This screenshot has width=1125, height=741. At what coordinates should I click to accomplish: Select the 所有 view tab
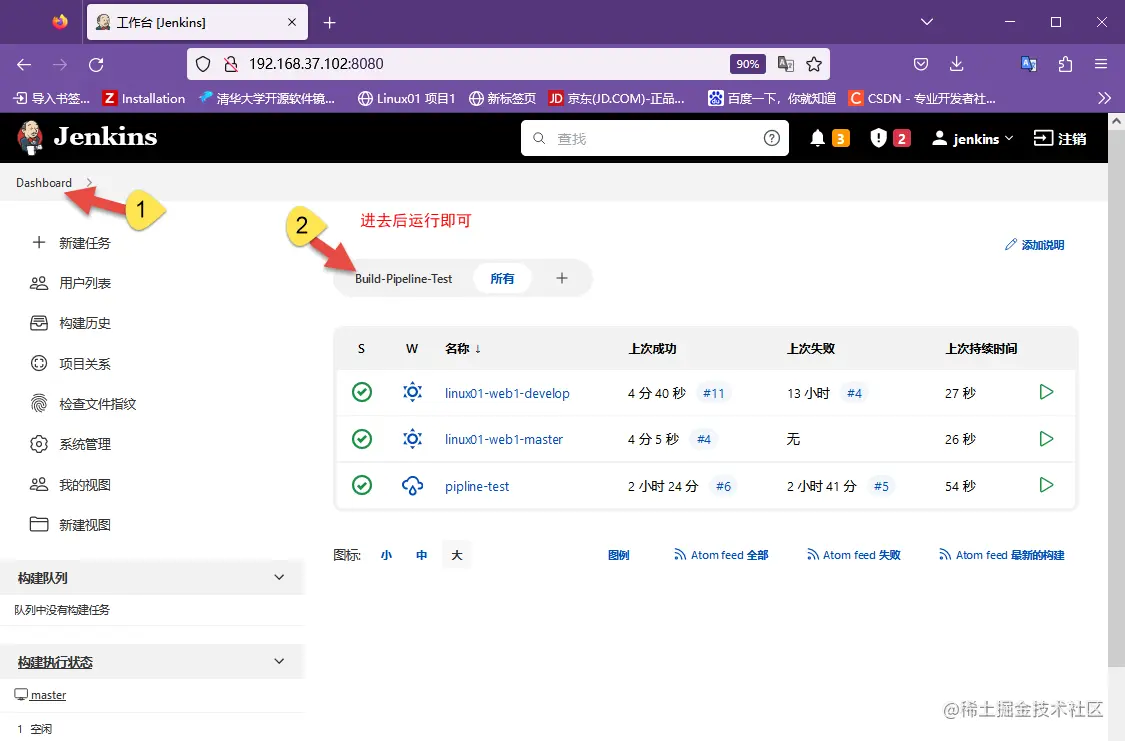point(502,278)
